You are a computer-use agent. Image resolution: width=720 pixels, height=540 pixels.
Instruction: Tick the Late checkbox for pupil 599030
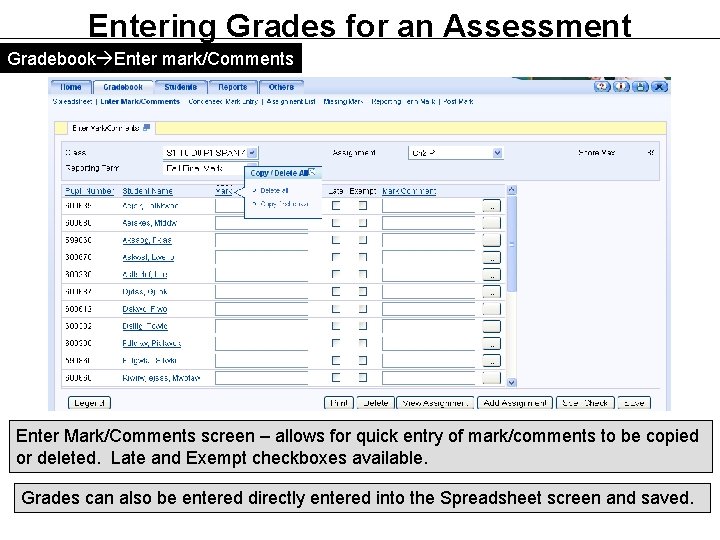[336, 240]
